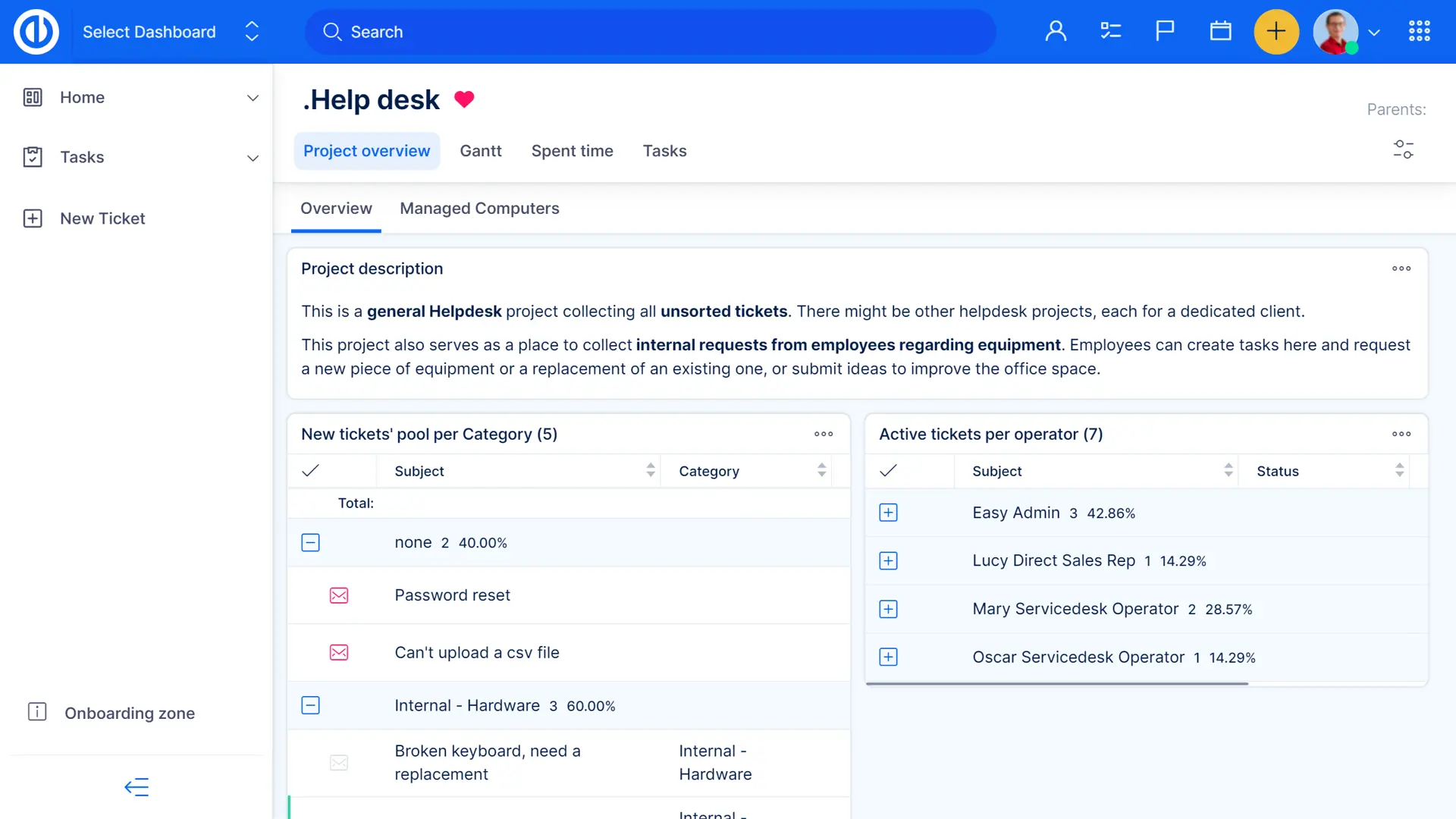This screenshot has width=1456, height=819.
Task: Click the yellow plus create button
Action: coord(1276,32)
